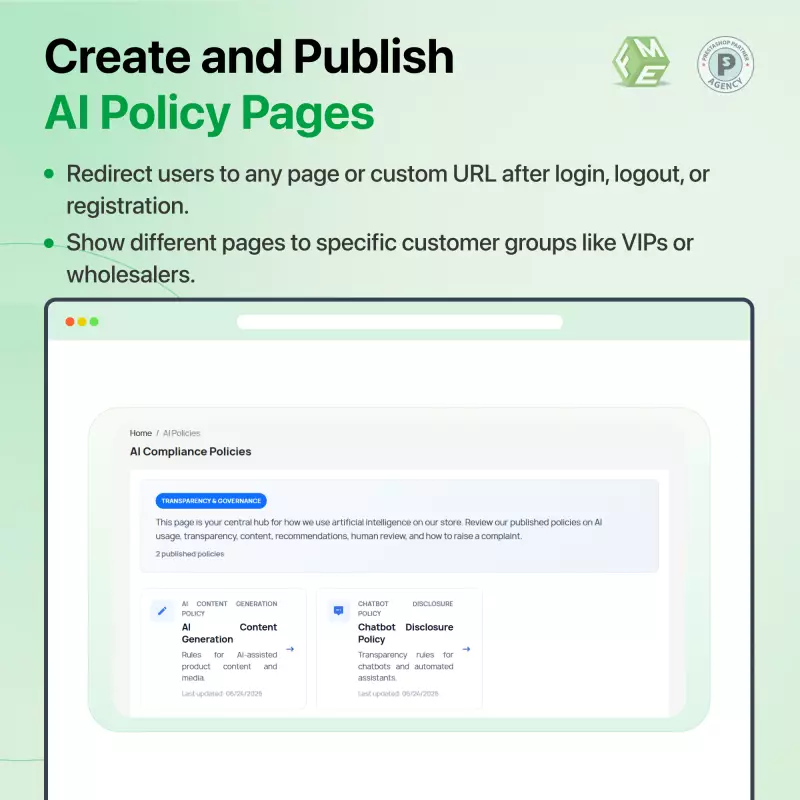Click the PrestaShop Partner Agency badge

point(725,64)
